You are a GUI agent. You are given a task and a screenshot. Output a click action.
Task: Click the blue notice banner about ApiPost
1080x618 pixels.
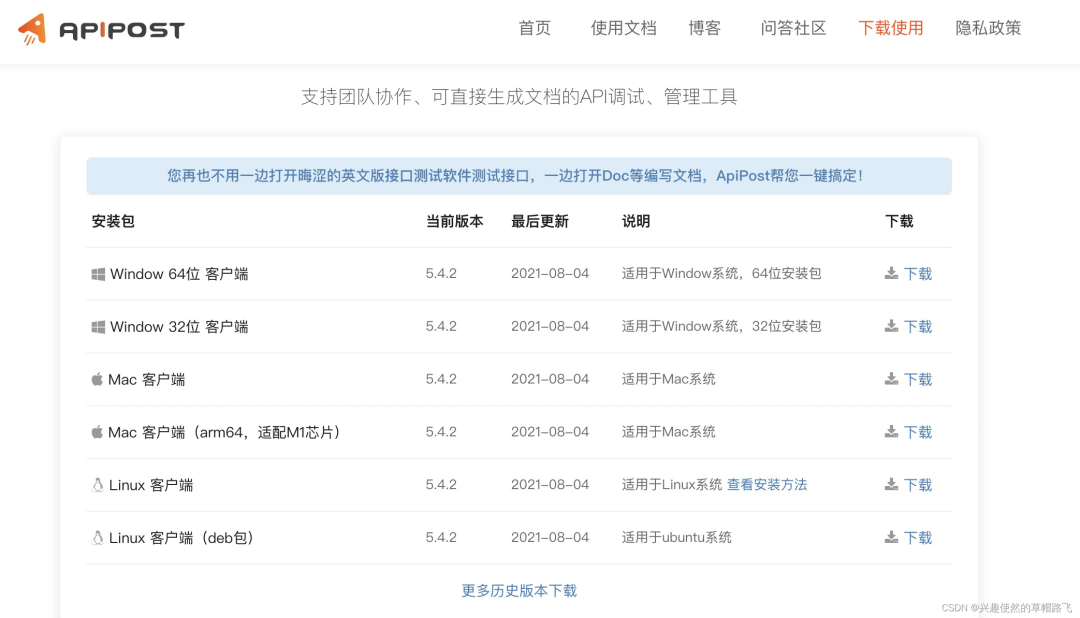[x=518, y=175]
